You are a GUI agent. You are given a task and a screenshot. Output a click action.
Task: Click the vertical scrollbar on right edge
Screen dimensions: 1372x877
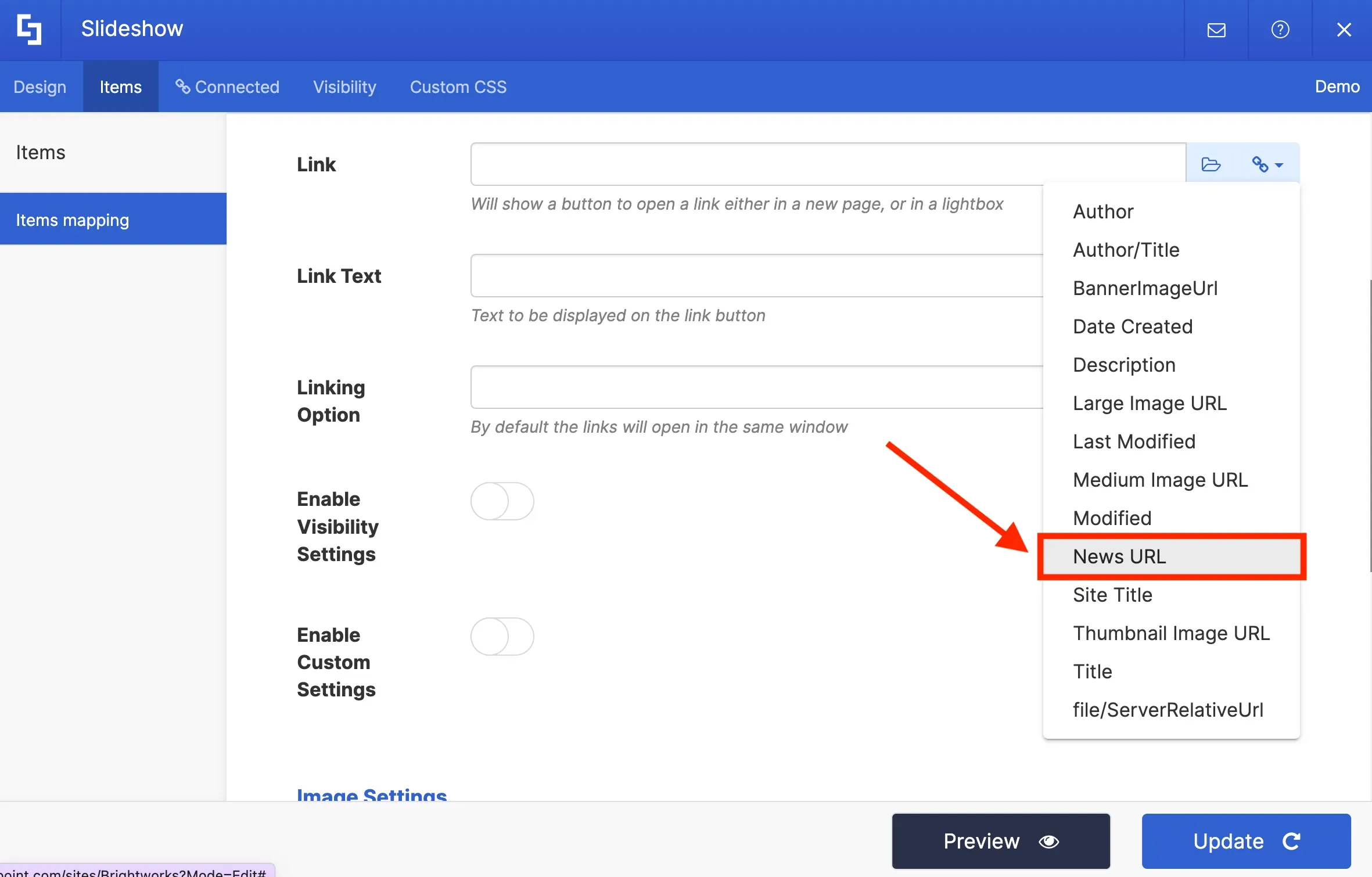pyautogui.click(x=1370, y=426)
